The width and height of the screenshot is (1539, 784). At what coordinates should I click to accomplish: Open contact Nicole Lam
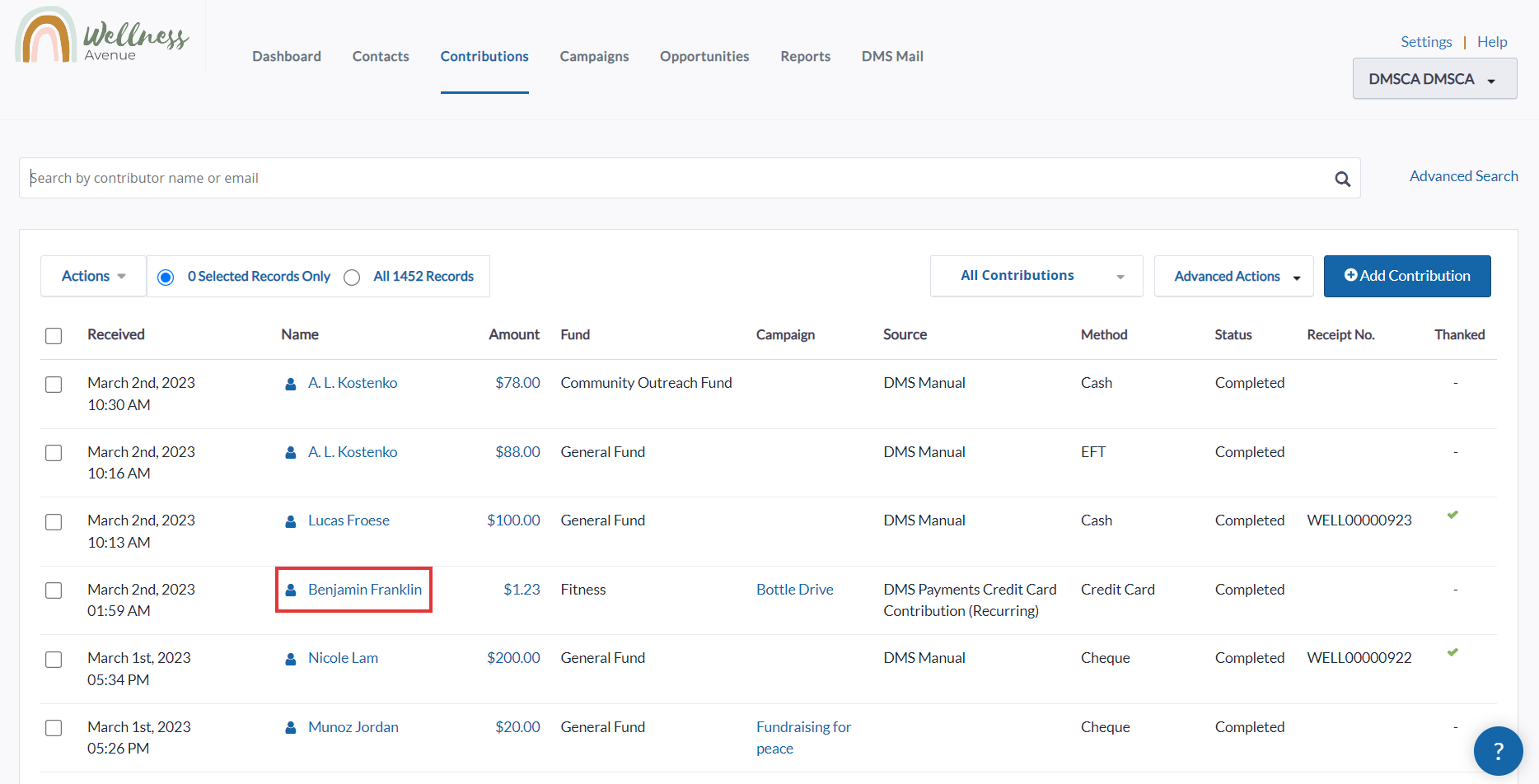point(343,658)
